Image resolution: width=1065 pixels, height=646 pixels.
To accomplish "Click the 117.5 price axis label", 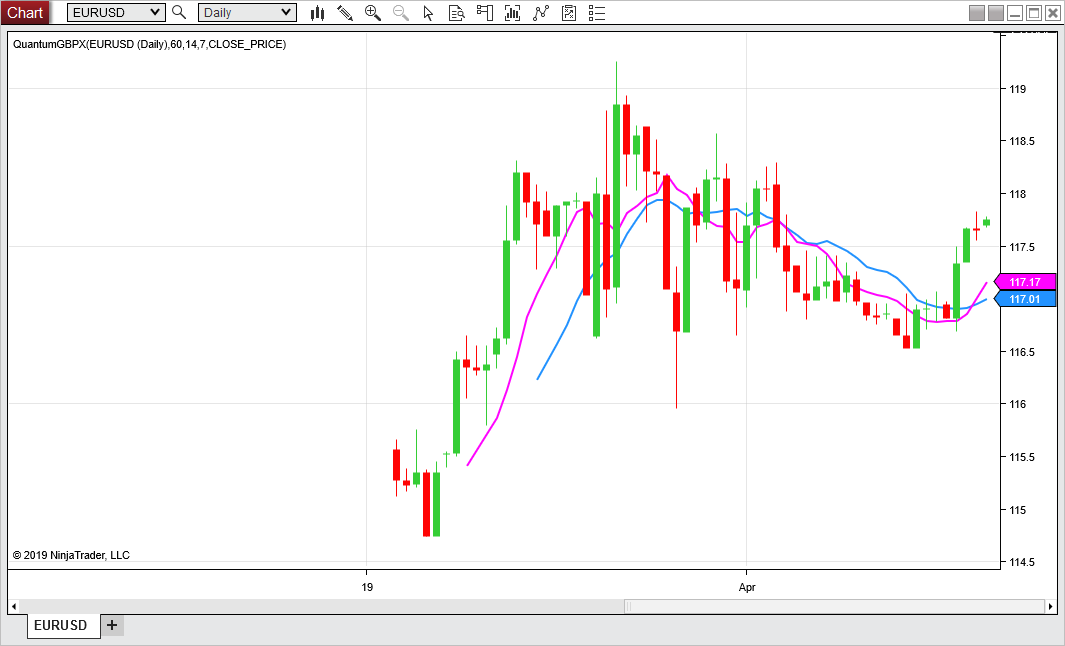I will pos(1022,247).
